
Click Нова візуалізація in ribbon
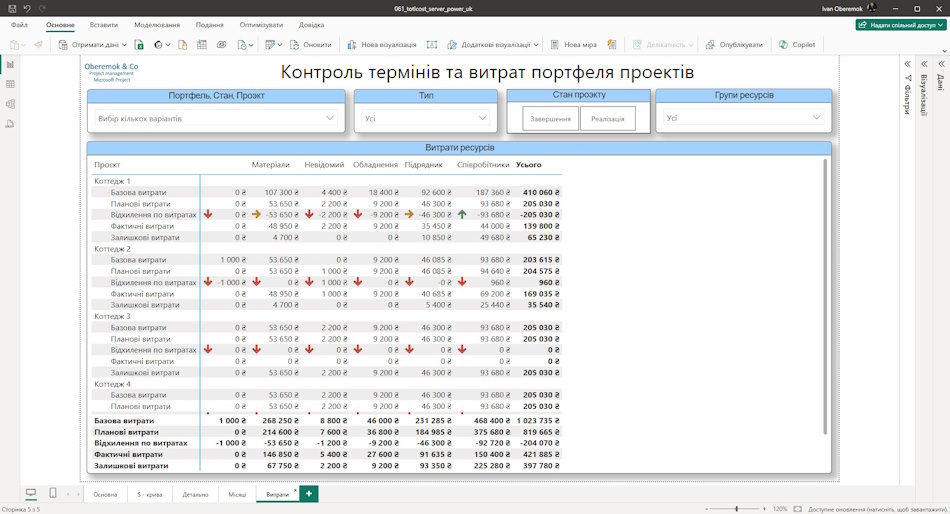click(382, 45)
